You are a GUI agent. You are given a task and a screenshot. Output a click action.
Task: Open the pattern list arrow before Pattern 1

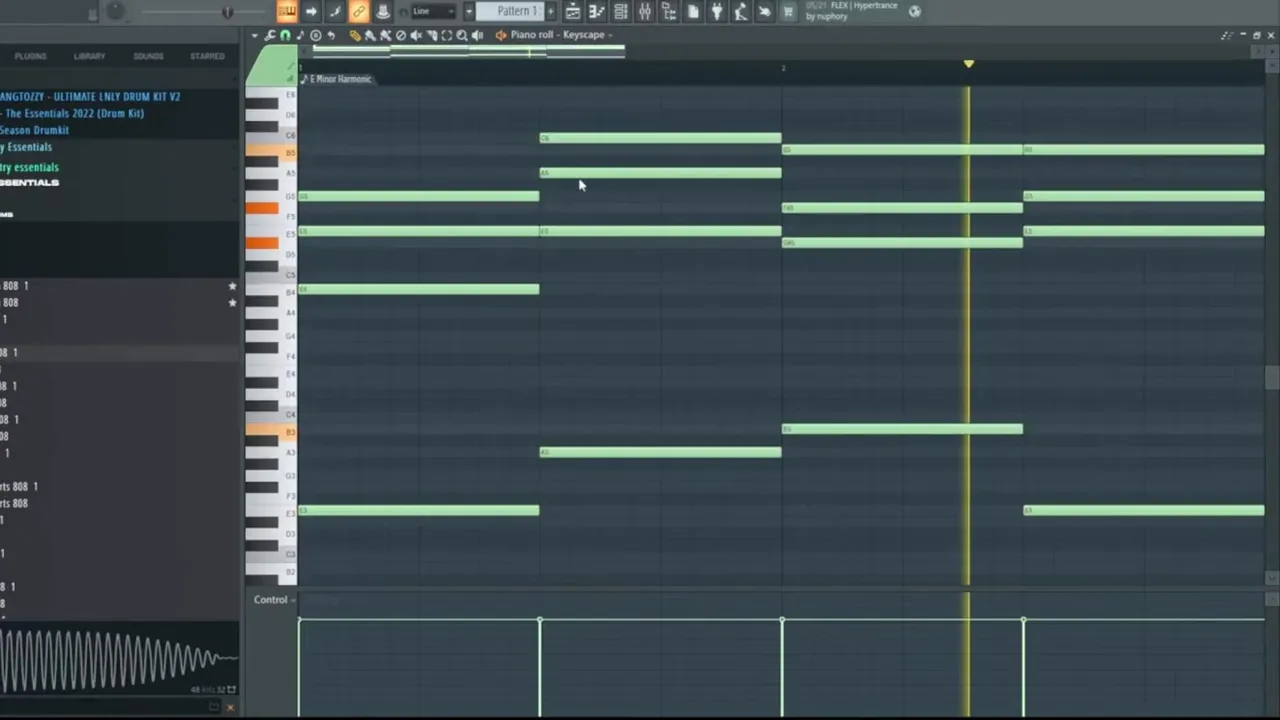click(x=468, y=11)
